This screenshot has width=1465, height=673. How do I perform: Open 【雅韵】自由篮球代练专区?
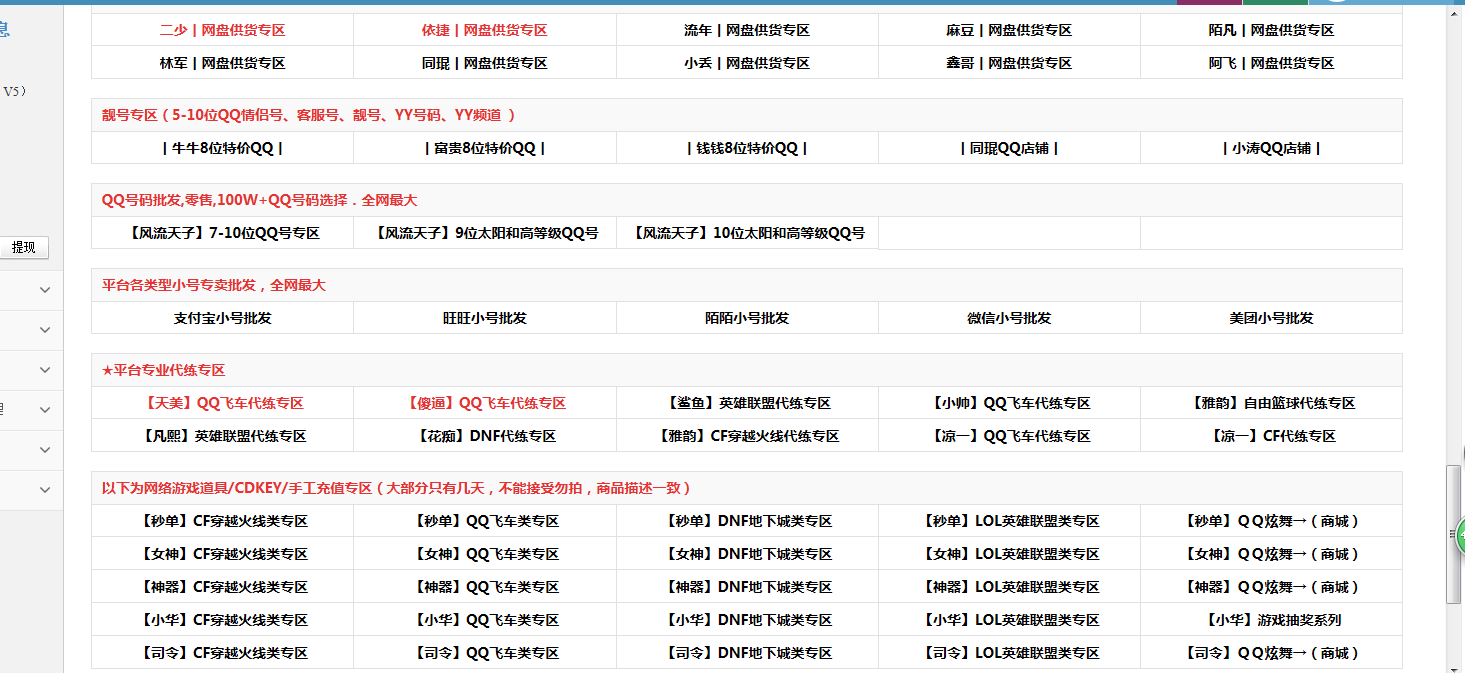pyautogui.click(x=1271, y=403)
